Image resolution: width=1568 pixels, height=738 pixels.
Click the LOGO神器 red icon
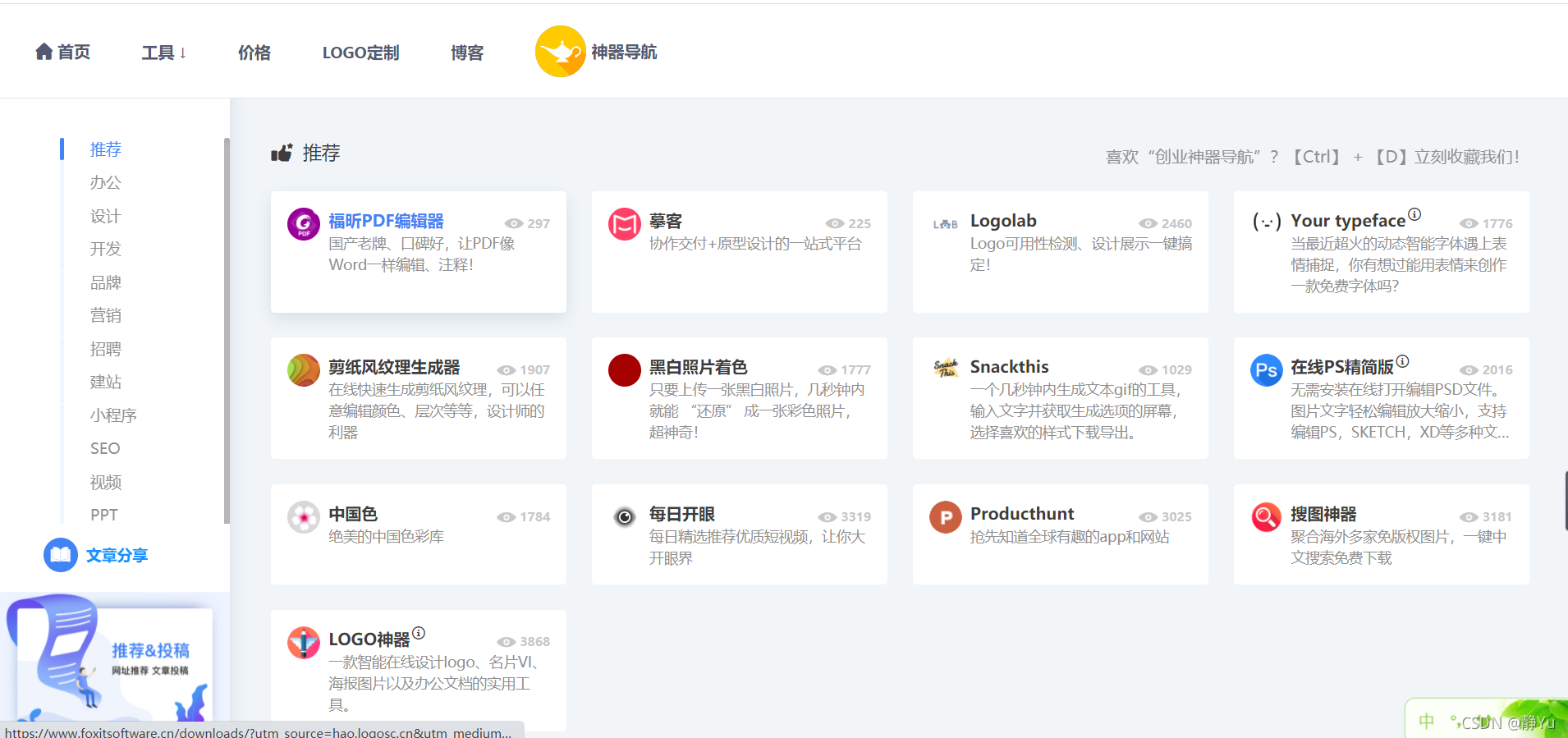tap(304, 643)
